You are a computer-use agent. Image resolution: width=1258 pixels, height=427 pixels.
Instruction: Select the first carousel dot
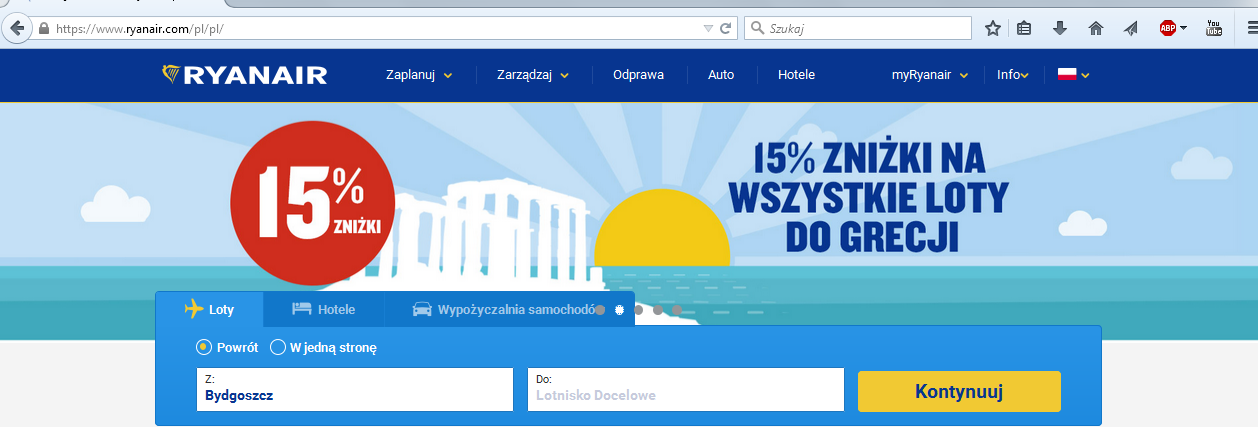tap(600, 310)
